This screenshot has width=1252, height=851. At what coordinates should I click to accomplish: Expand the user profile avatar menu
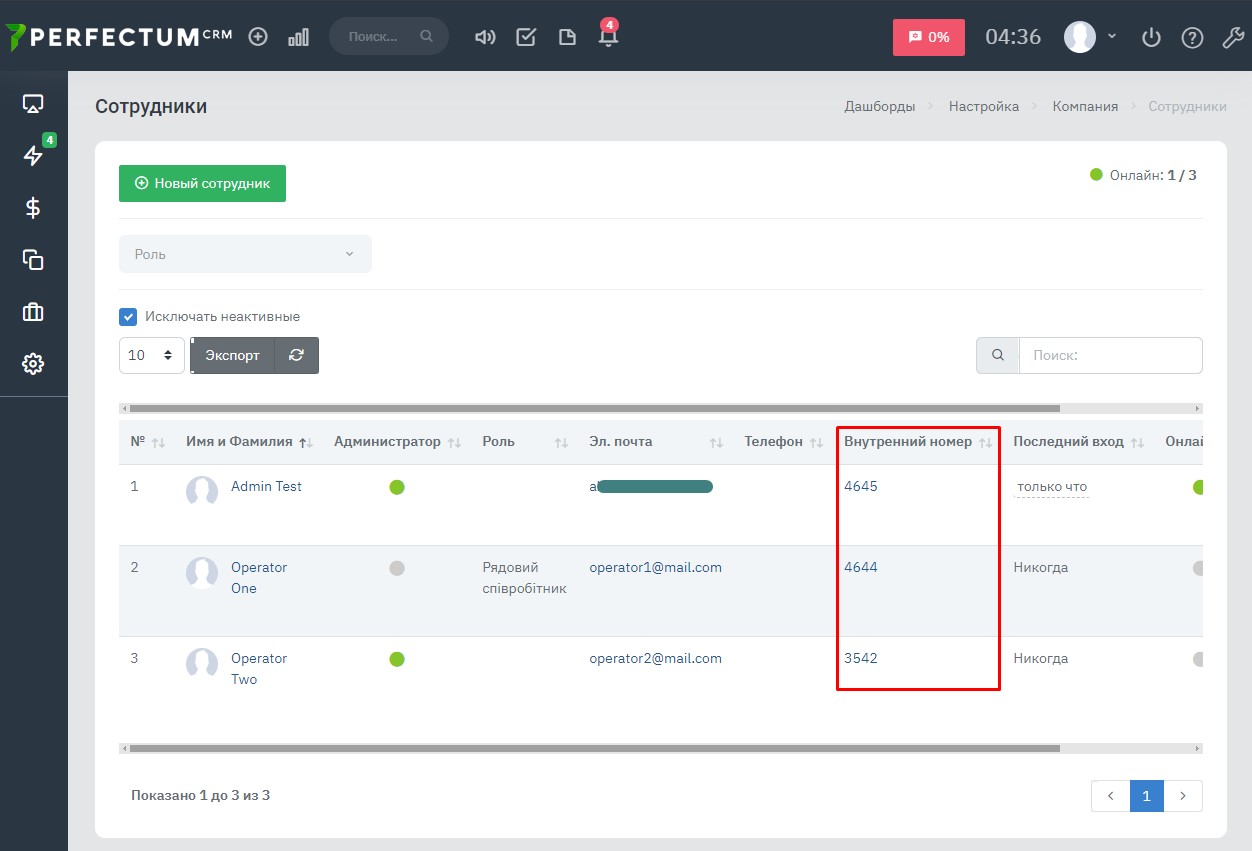click(x=1090, y=38)
